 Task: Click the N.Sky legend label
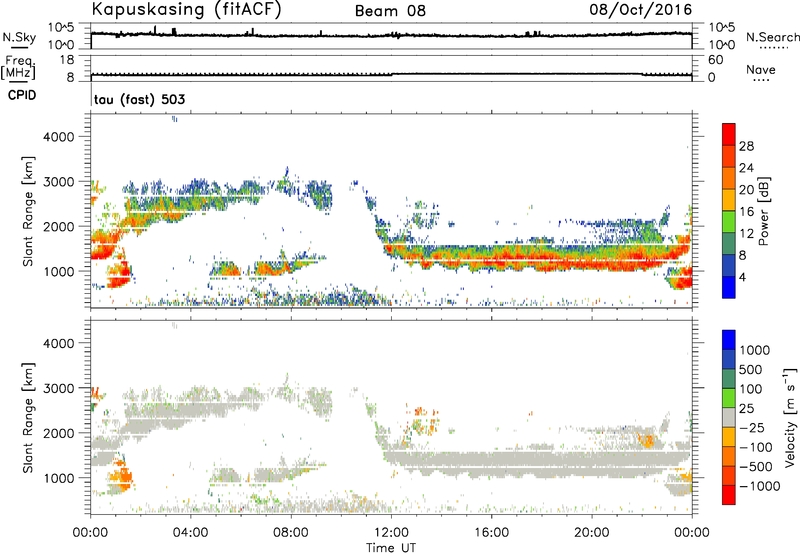click(x=19, y=37)
